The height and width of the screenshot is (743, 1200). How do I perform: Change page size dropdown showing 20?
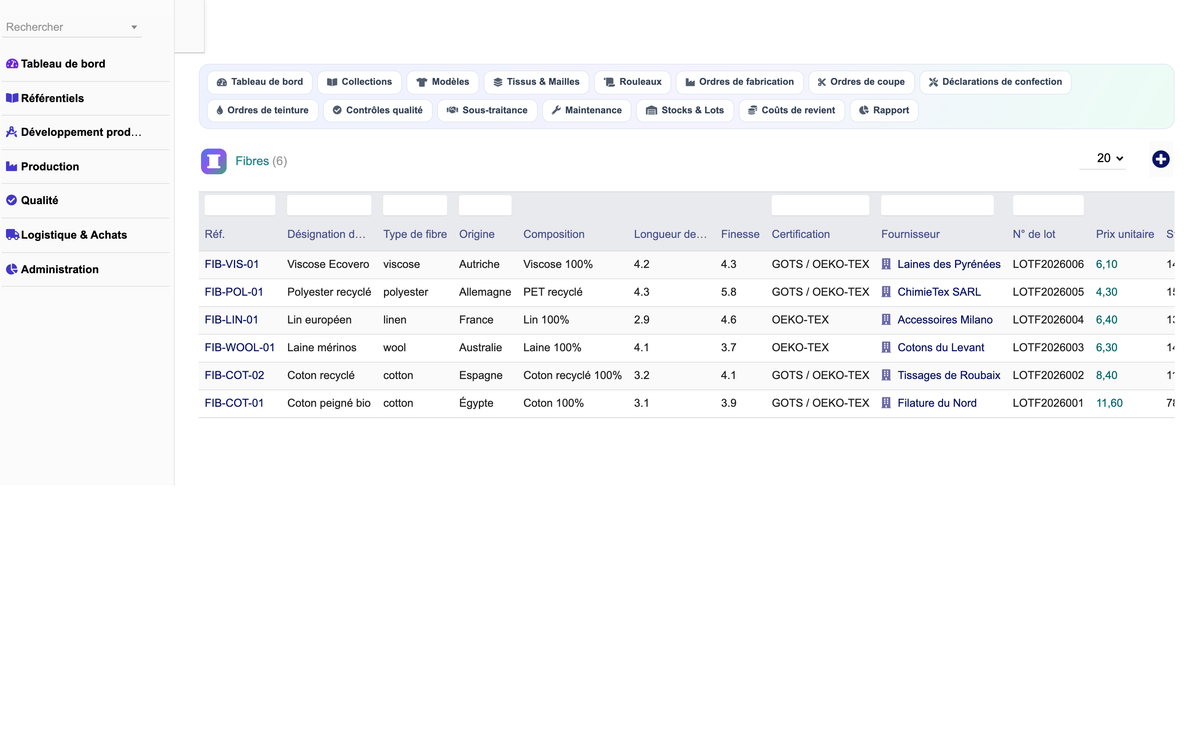click(x=1103, y=158)
